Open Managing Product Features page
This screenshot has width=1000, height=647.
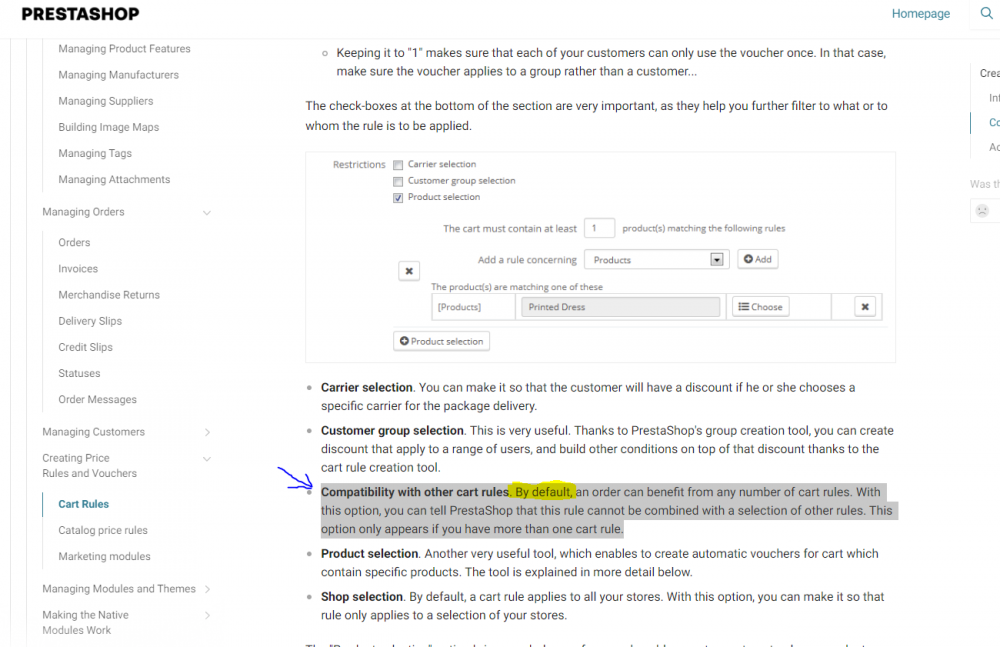(124, 48)
